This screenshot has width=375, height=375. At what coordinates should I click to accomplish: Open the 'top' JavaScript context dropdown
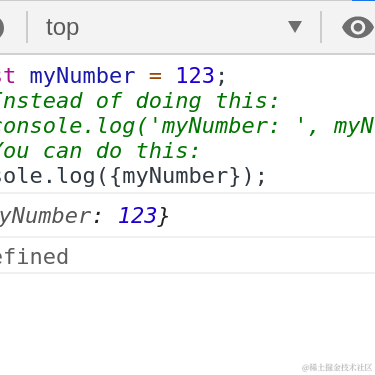(173, 27)
